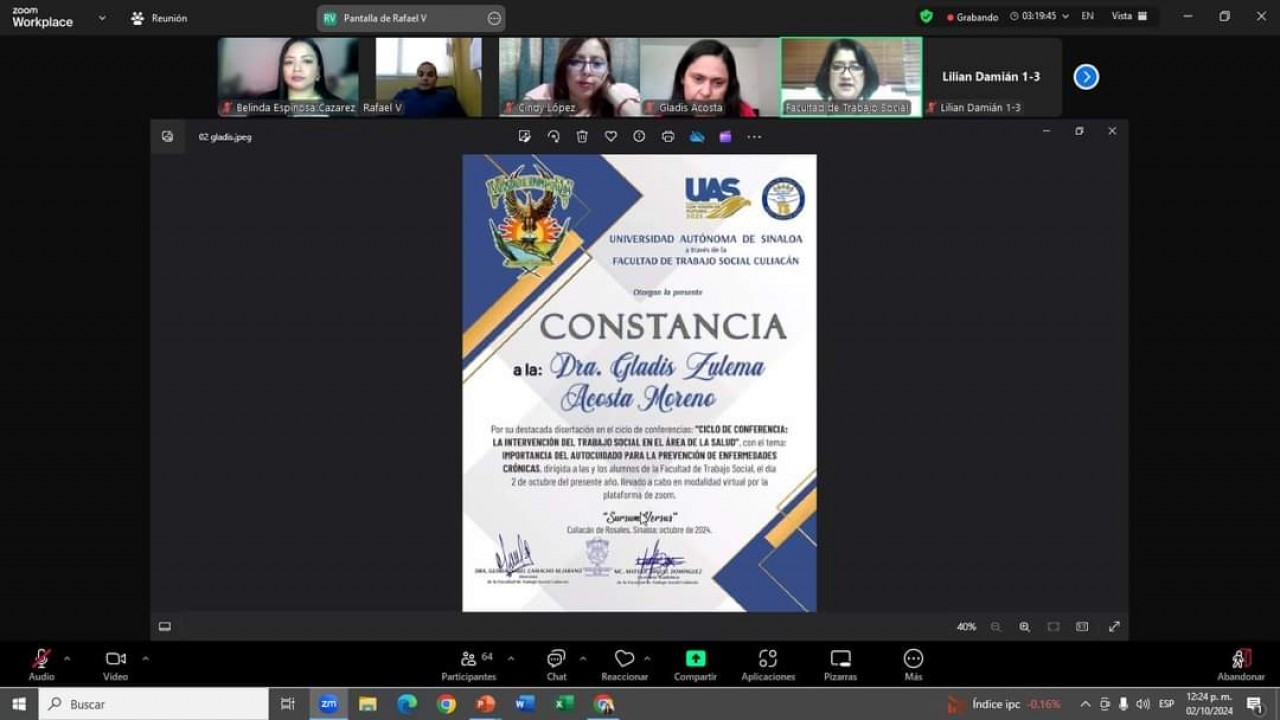Screen dimensions: 1280x720
Task: Open Pizarras whiteboards
Action: click(840, 662)
